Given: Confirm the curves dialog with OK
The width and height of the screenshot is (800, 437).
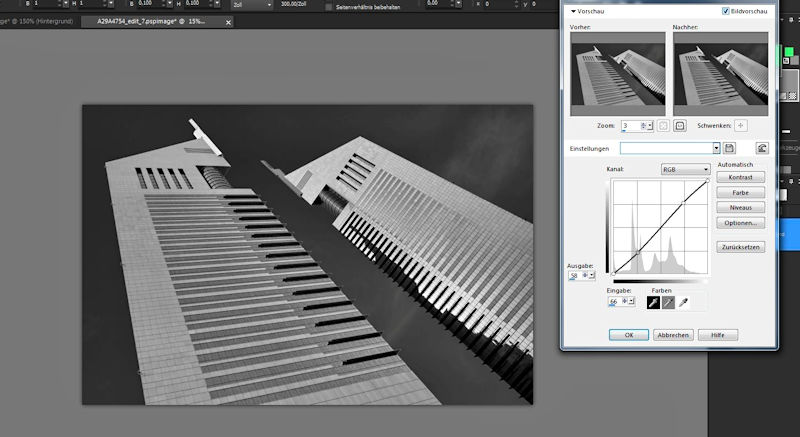Looking at the screenshot, I should (629, 335).
